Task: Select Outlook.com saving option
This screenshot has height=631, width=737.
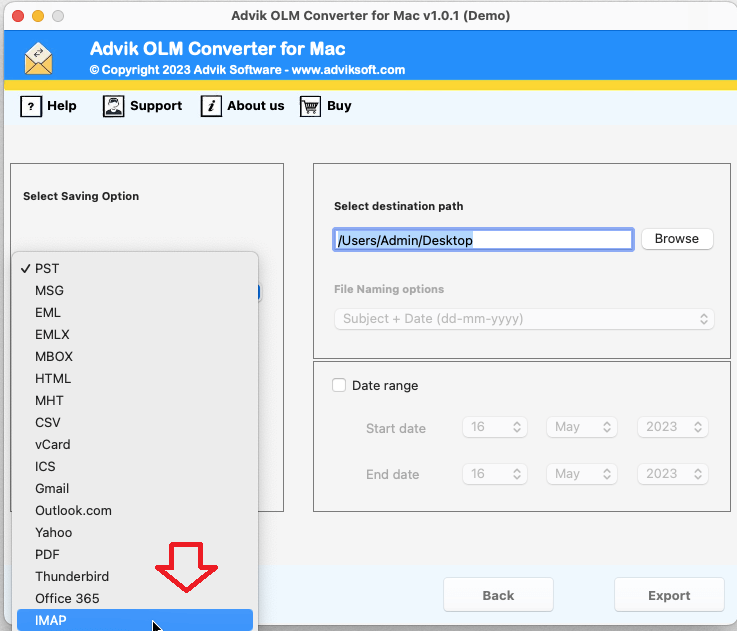Action: tap(135, 511)
